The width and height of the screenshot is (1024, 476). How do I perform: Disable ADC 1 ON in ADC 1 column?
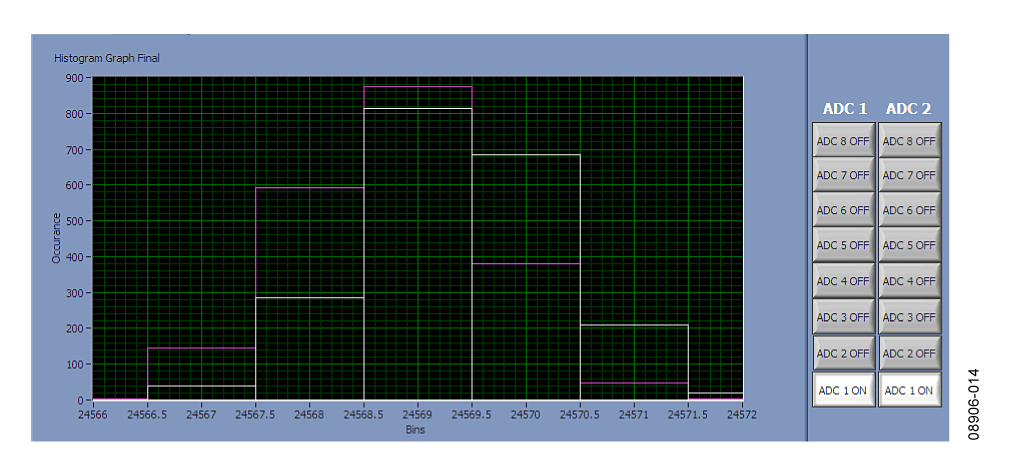click(x=843, y=390)
